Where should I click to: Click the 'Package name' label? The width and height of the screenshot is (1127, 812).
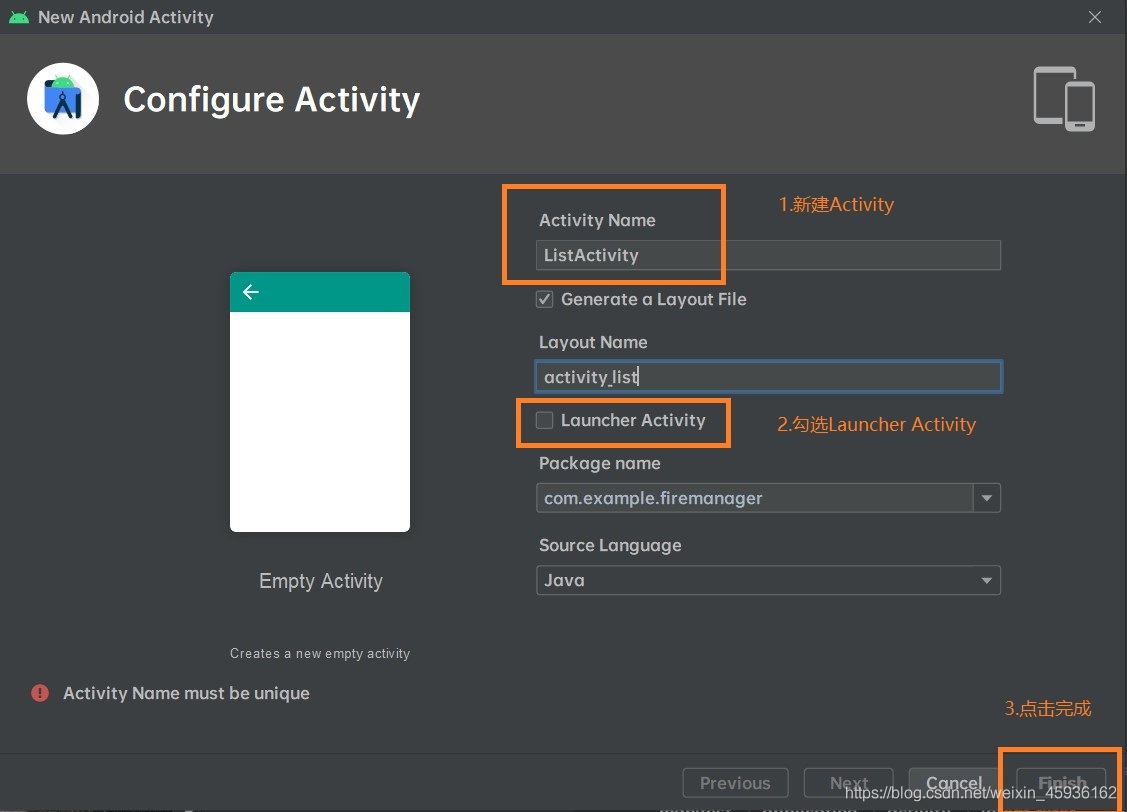pyautogui.click(x=599, y=463)
